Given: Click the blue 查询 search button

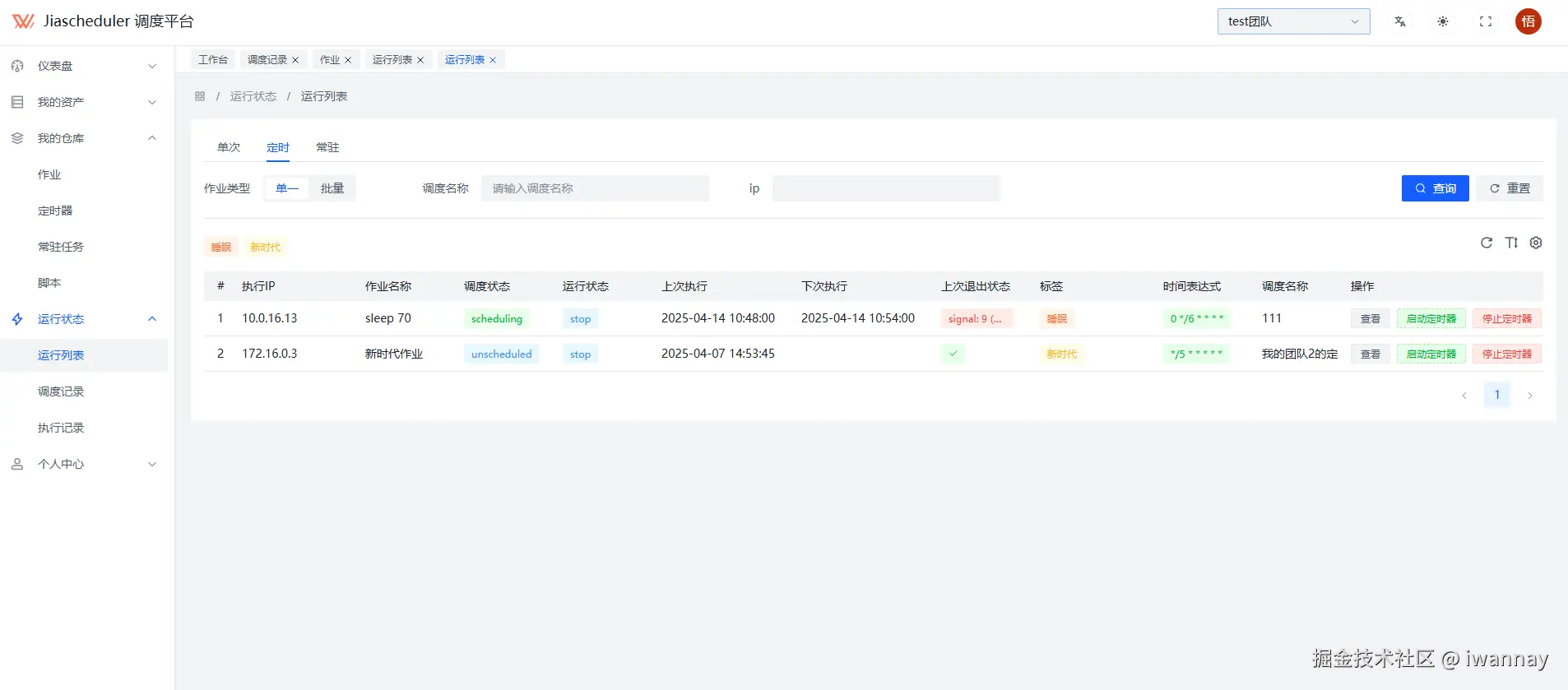Looking at the screenshot, I should pyautogui.click(x=1435, y=188).
